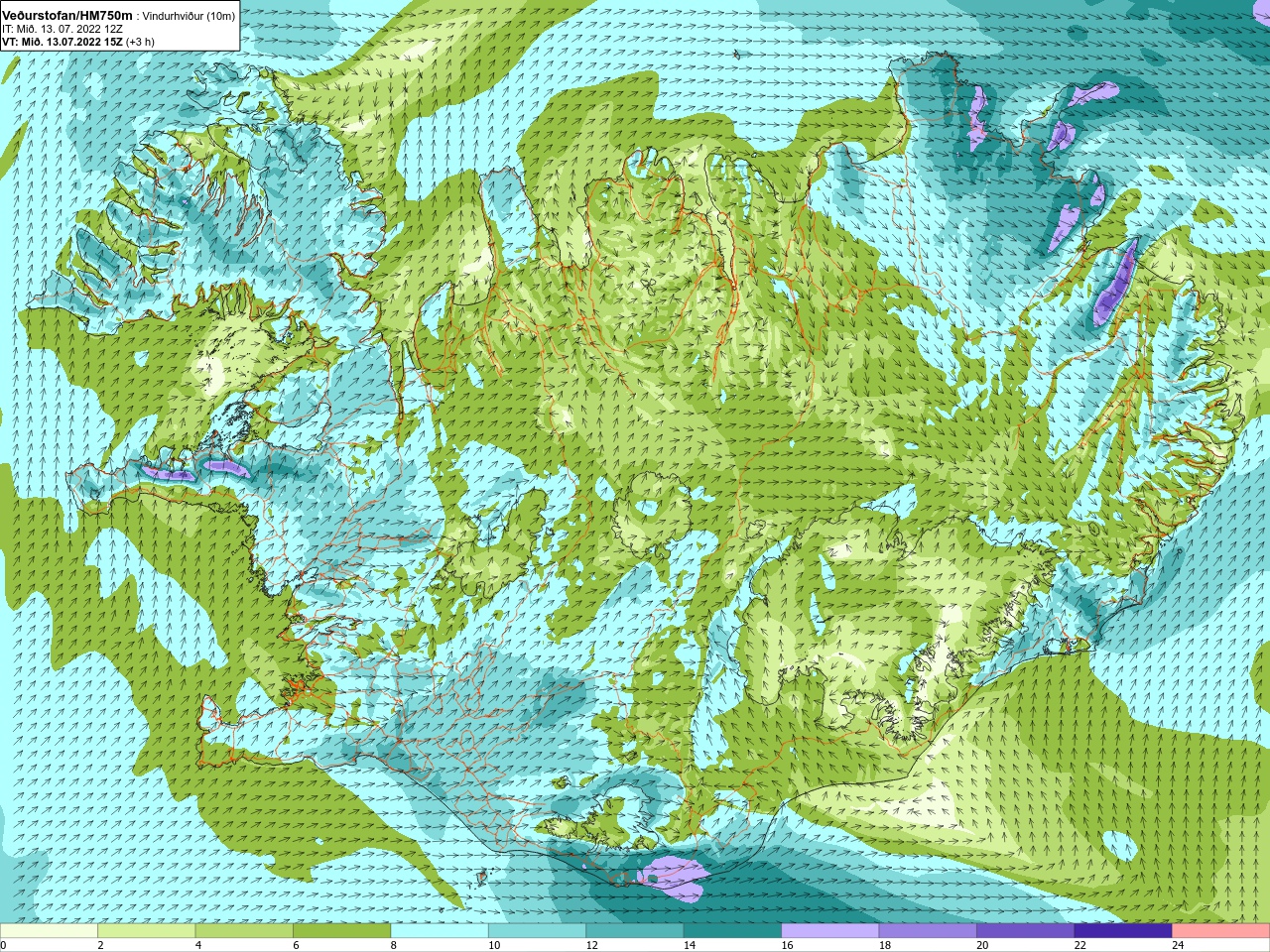The height and width of the screenshot is (952, 1270).
Task: Click the title text "Veðurstofan/HM750m"
Action: click(67, 16)
